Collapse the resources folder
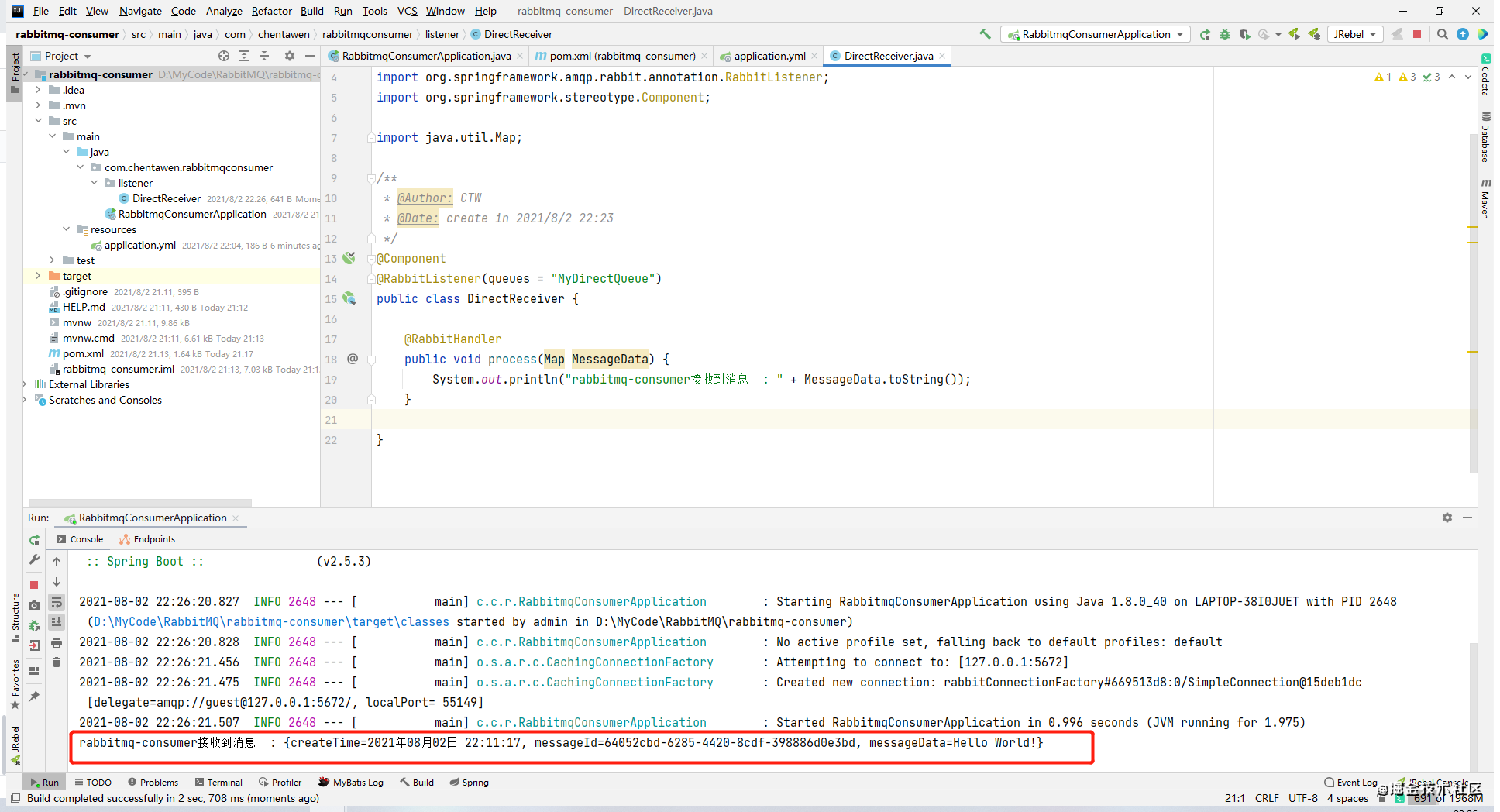The image size is (1500, 812). tap(66, 229)
